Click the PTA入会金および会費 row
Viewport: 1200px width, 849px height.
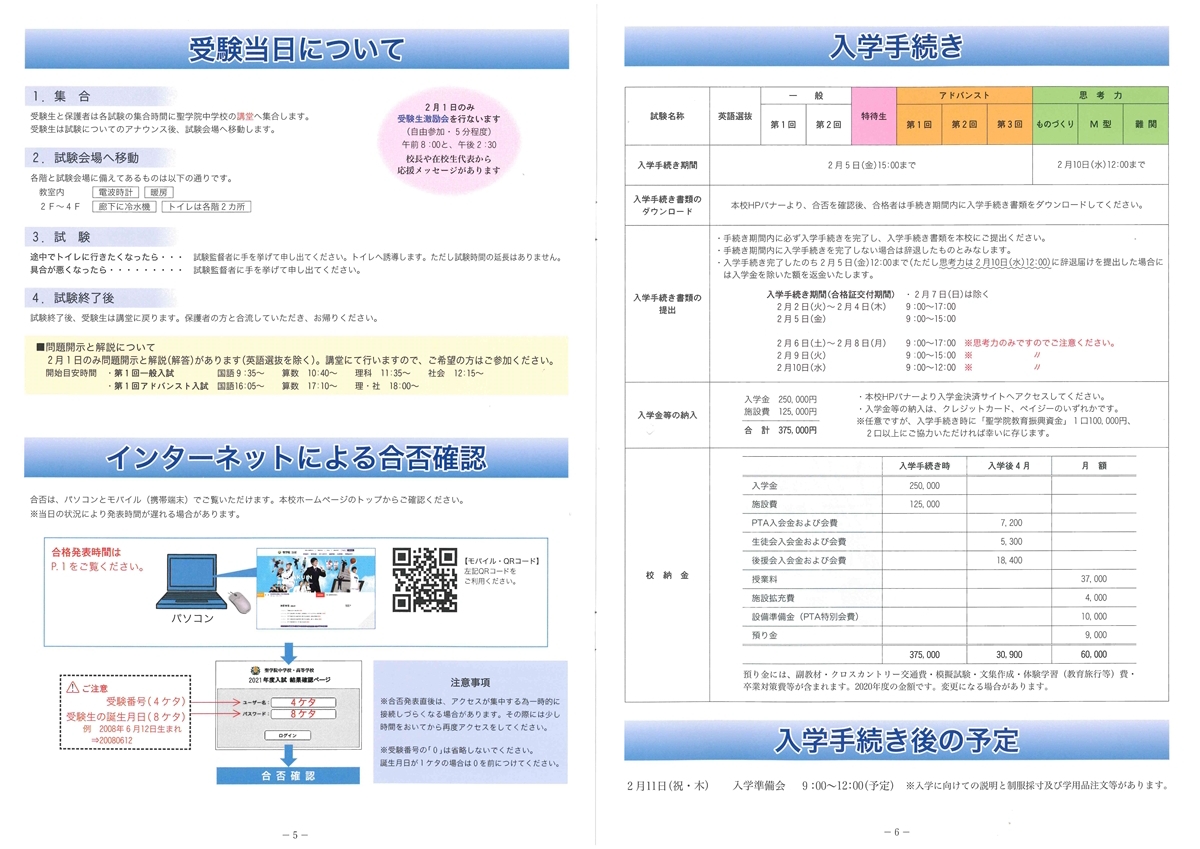click(940, 523)
